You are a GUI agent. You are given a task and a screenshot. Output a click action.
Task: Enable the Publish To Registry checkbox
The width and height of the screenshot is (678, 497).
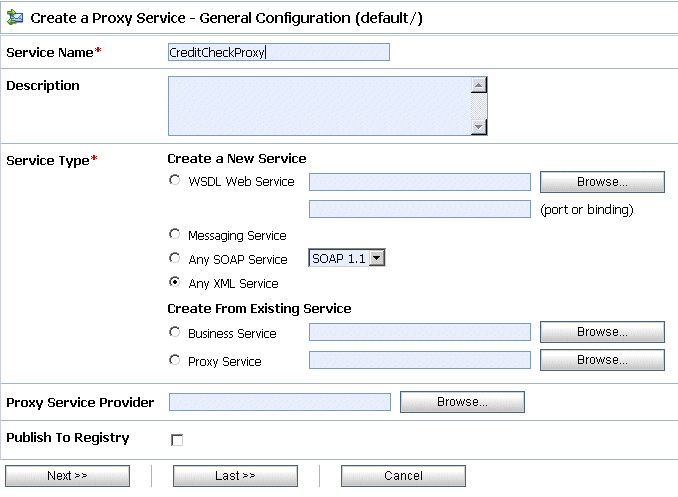177,440
